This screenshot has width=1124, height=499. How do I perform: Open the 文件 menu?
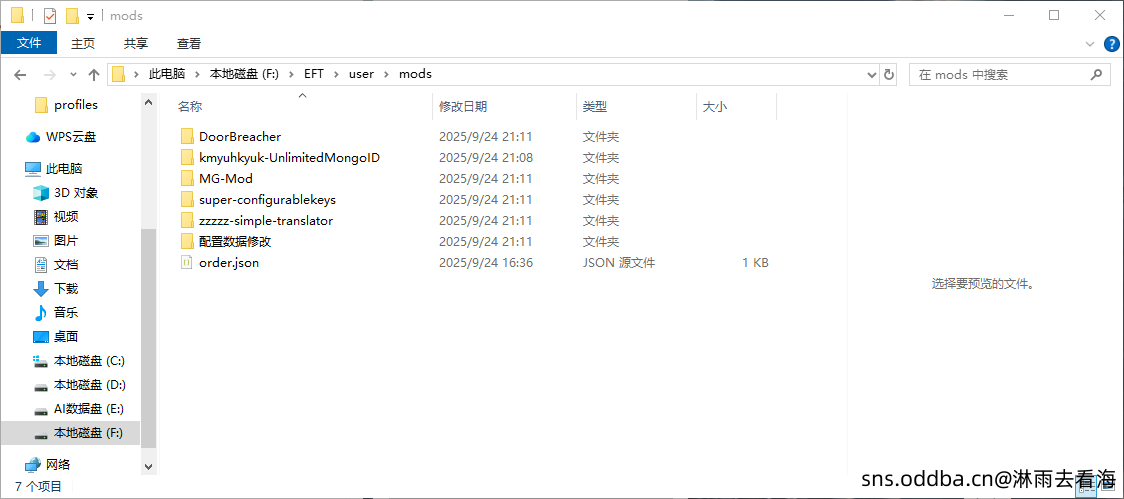tap(29, 43)
